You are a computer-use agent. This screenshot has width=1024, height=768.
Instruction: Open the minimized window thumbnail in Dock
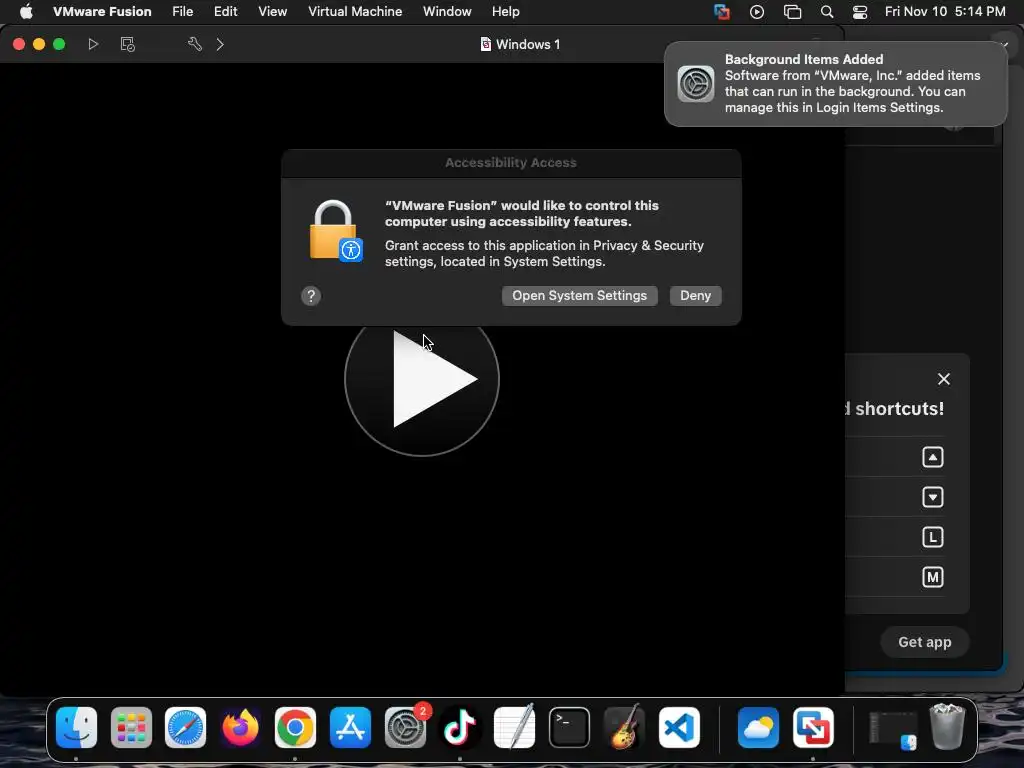(893, 729)
